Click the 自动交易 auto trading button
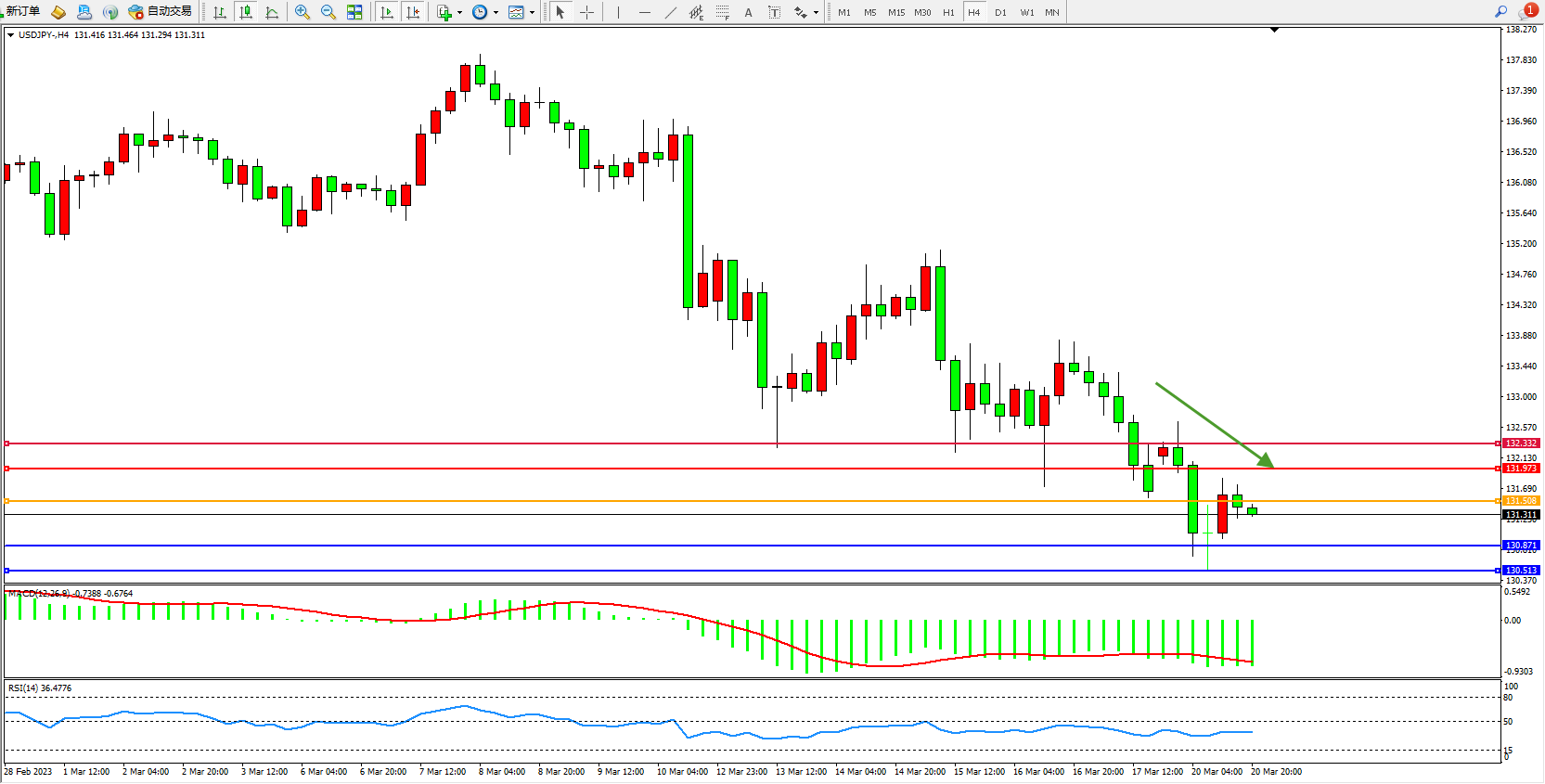The image size is (1545, 784). (x=161, y=11)
